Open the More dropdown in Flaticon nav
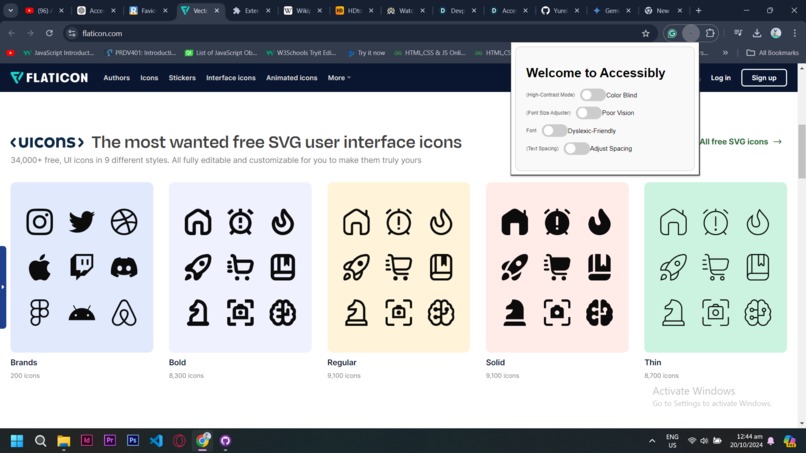Image resolution: width=806 pixels, height=453 pixels. click(339, 78)
